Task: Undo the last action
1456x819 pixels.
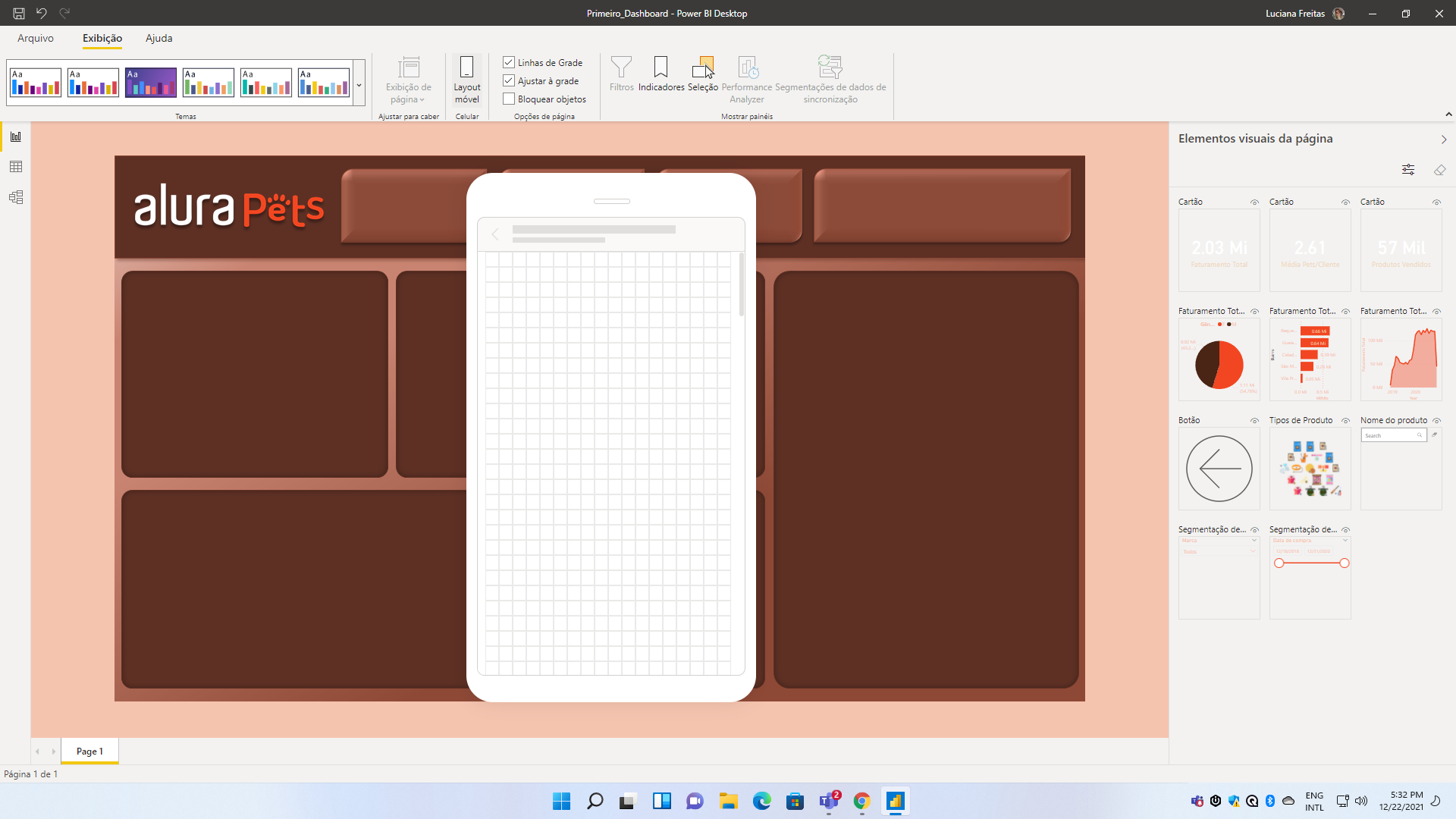Action: 42,13
